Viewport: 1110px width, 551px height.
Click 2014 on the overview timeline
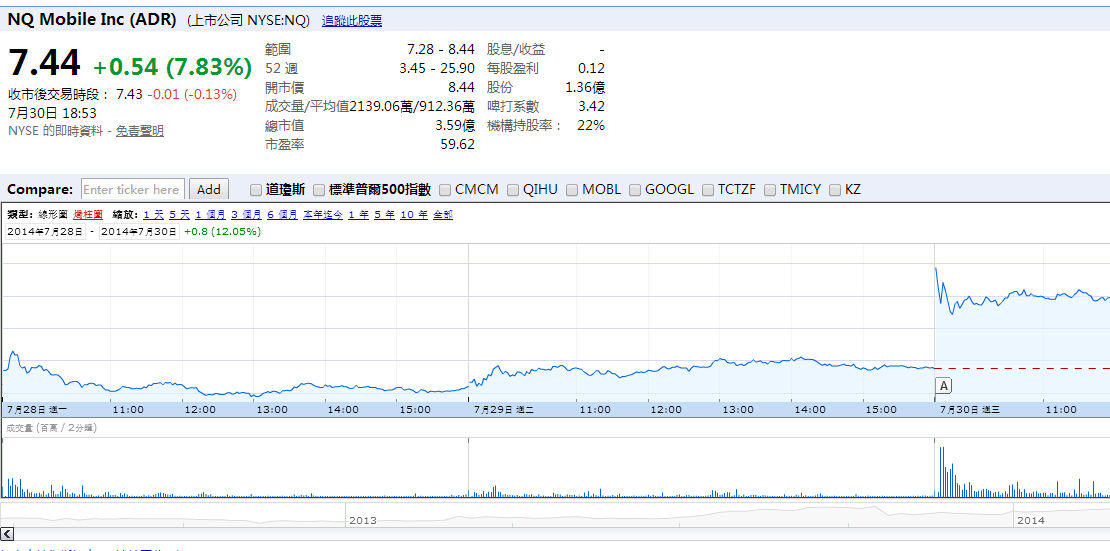click(1031, 521)
